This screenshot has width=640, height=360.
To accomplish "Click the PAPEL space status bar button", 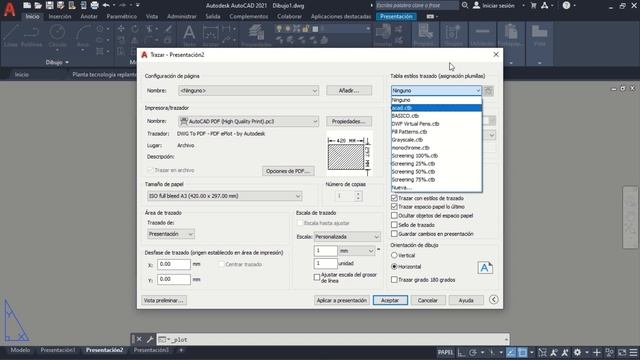I will [445, 352].
